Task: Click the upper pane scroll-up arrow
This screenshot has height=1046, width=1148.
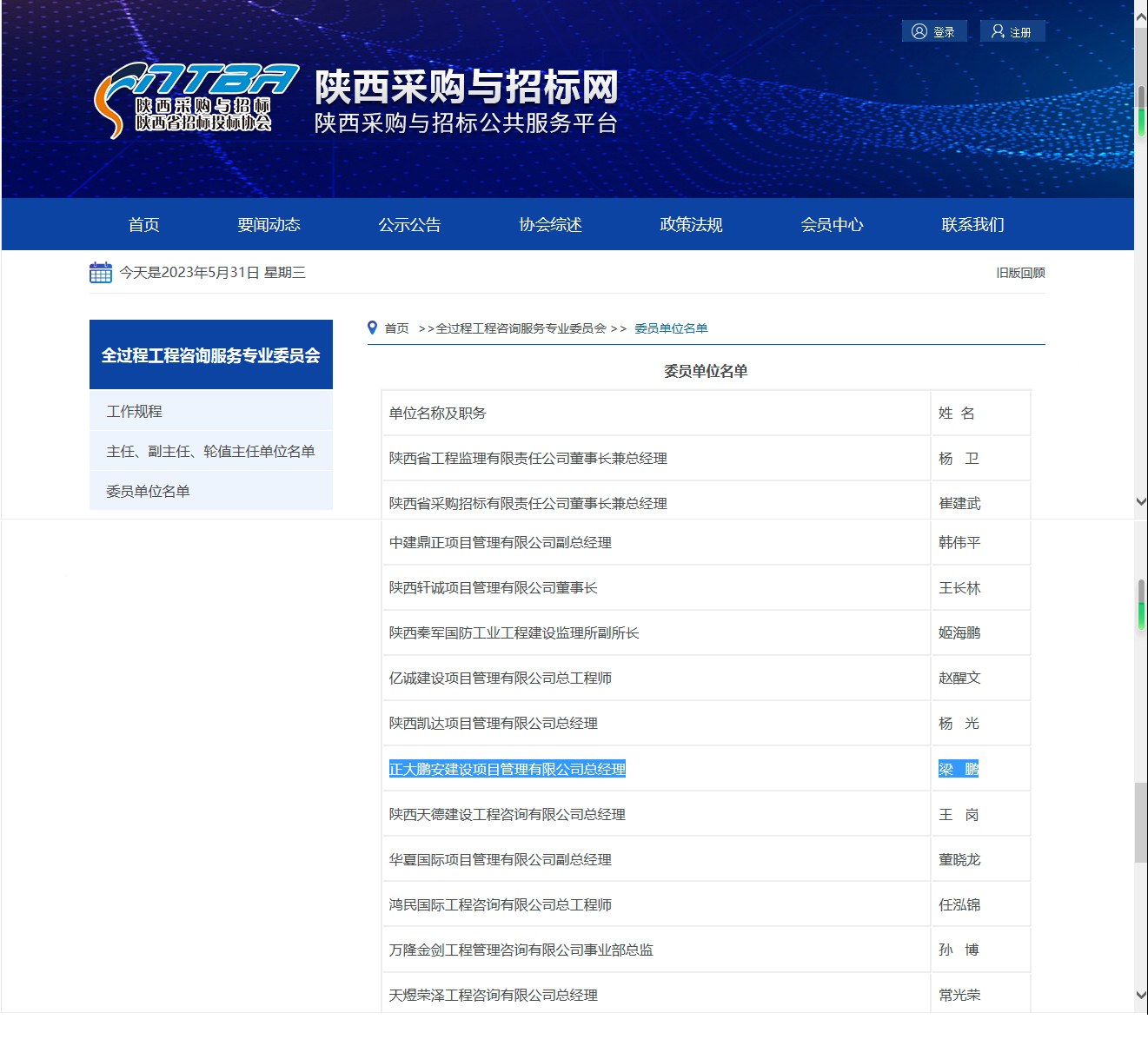Action: click(1140, 19)
